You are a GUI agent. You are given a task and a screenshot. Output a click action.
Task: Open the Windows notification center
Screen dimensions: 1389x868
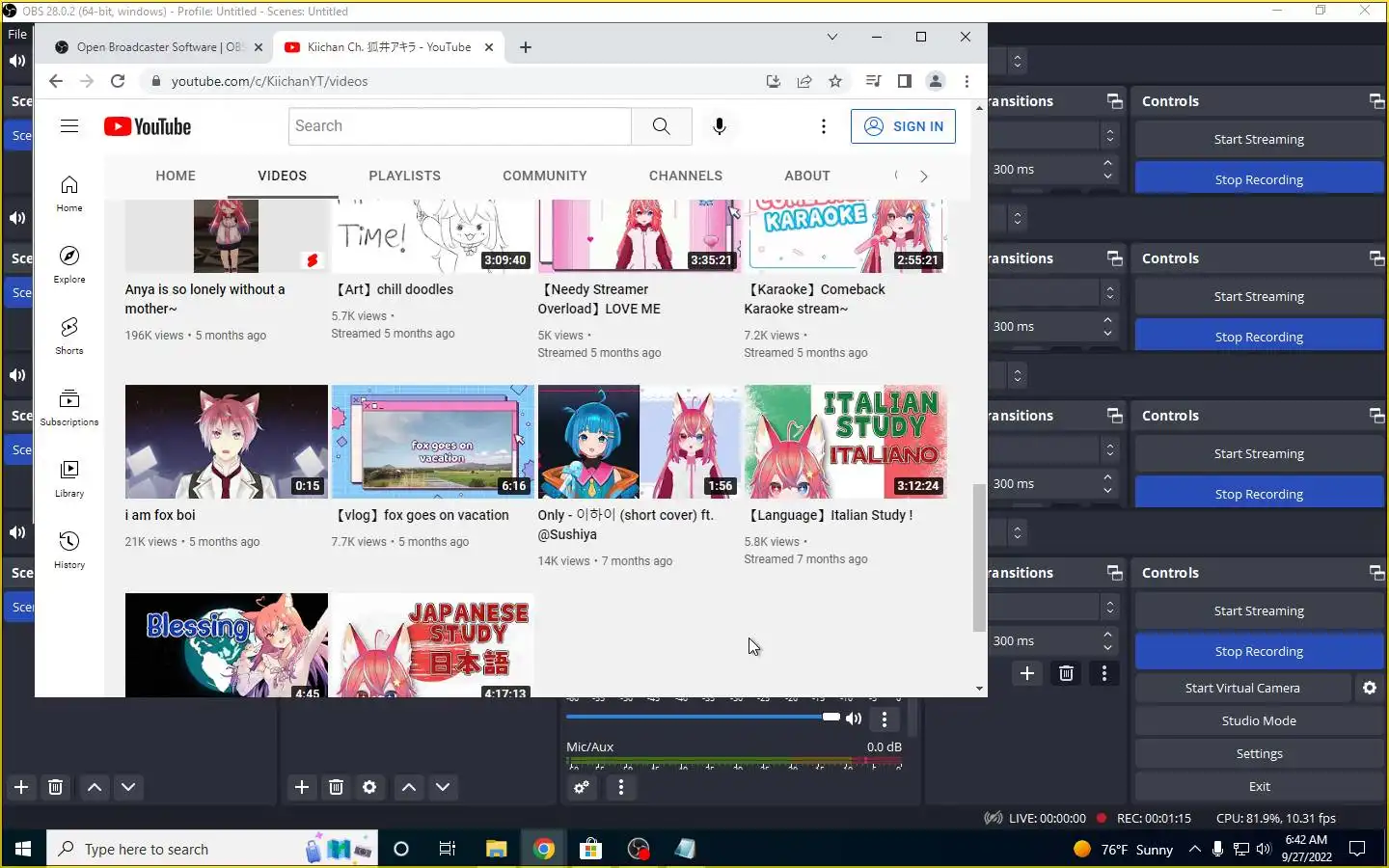1357,849
